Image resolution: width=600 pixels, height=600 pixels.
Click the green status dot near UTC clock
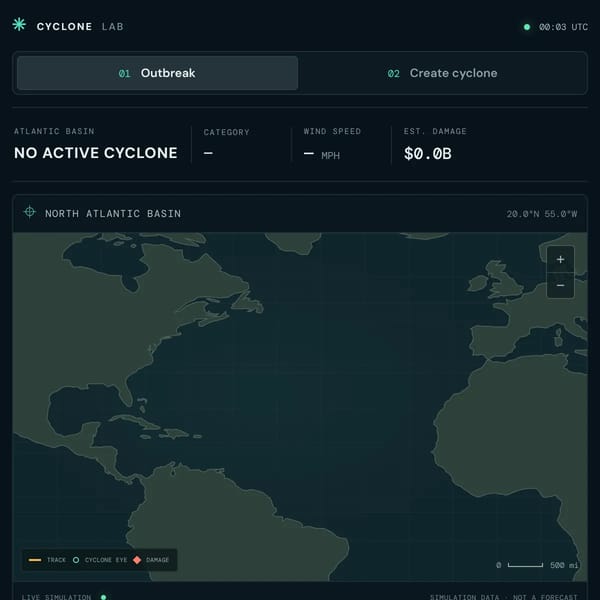click(527, 27)
